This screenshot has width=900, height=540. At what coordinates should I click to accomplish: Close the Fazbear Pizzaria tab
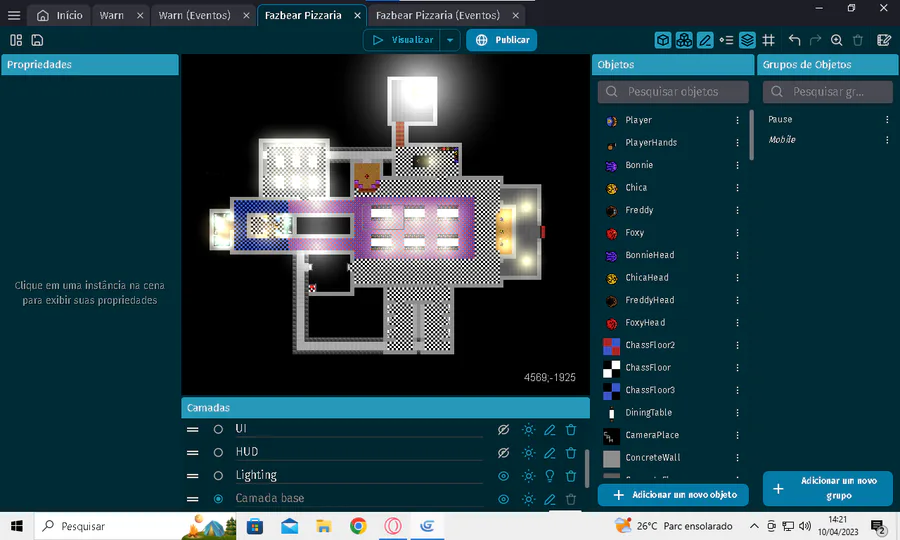pyautogui.click(x=357, y=15)
